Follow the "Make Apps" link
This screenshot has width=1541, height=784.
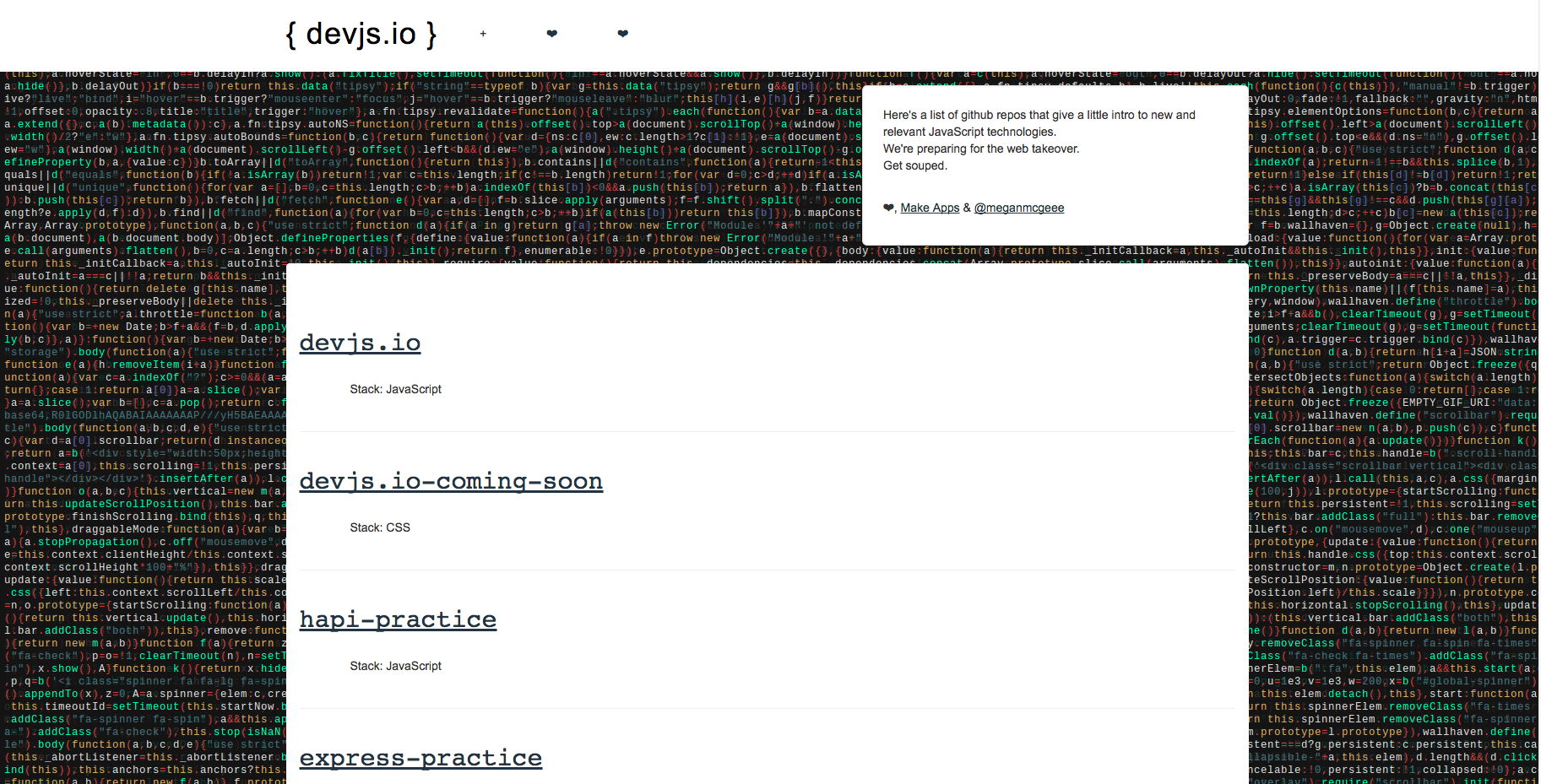930,207
